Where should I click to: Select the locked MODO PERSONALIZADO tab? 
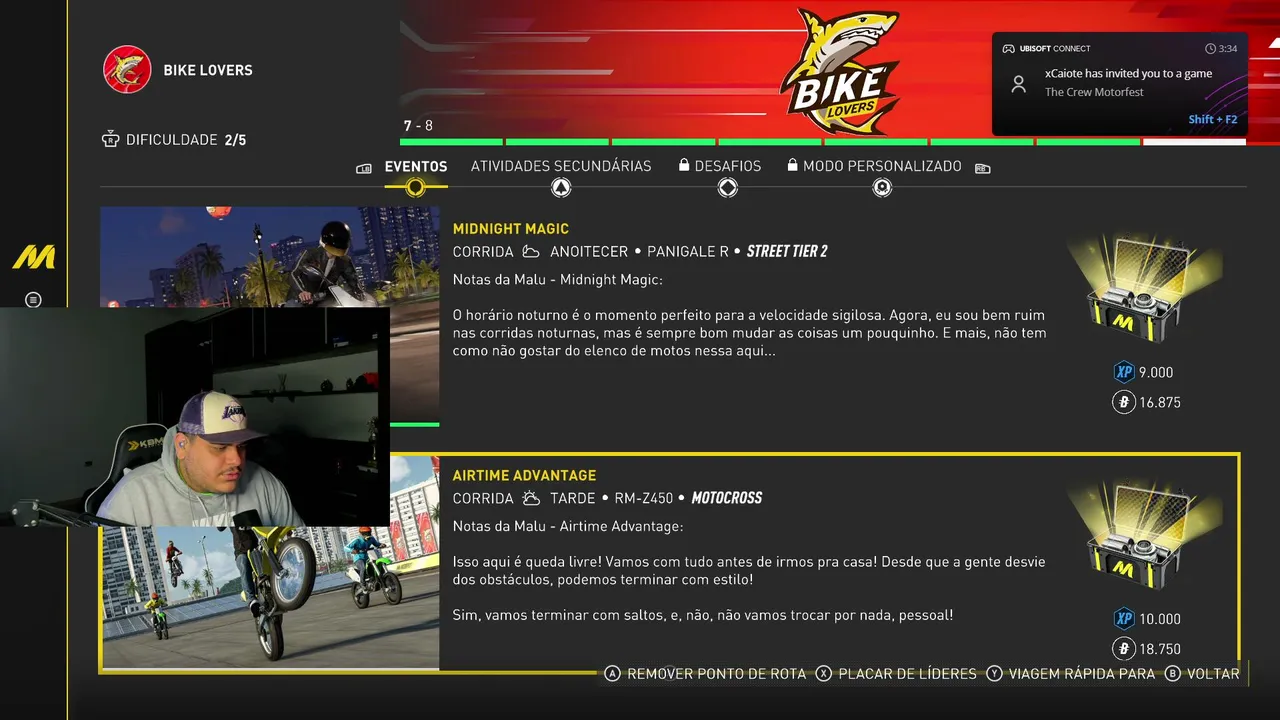point(874,166)
